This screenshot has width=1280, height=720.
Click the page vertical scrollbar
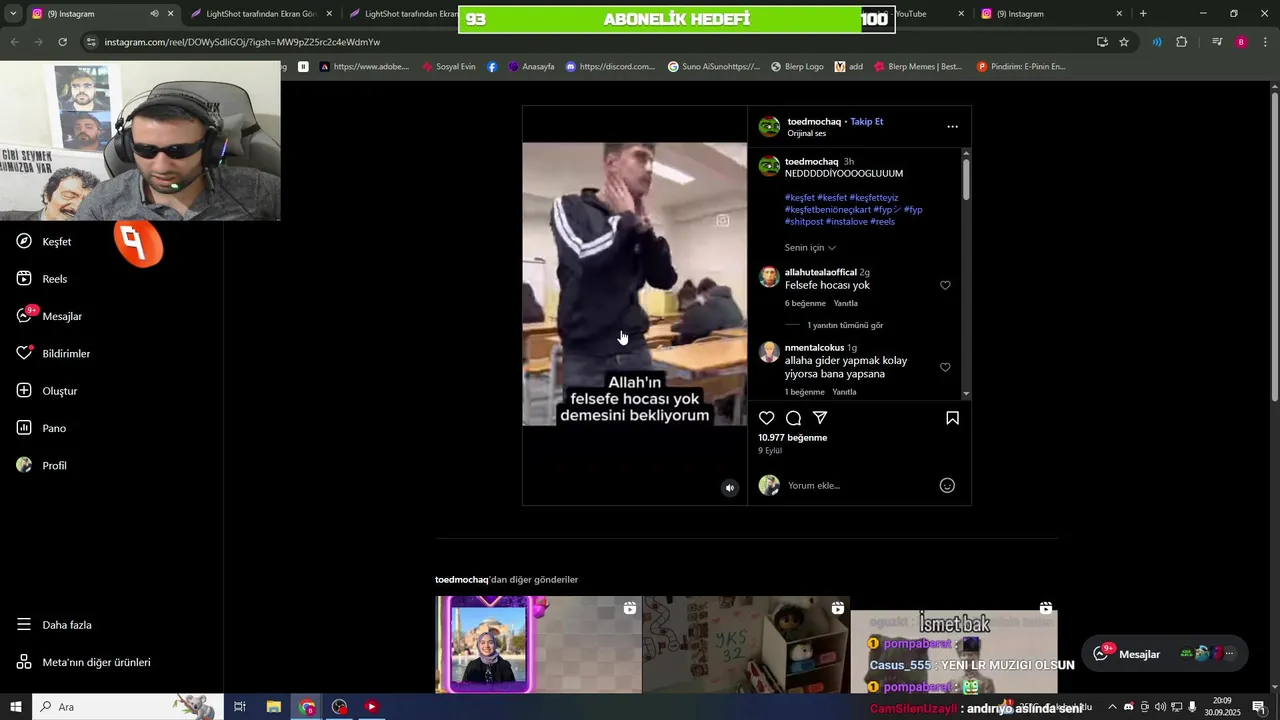click(1274, 245)
